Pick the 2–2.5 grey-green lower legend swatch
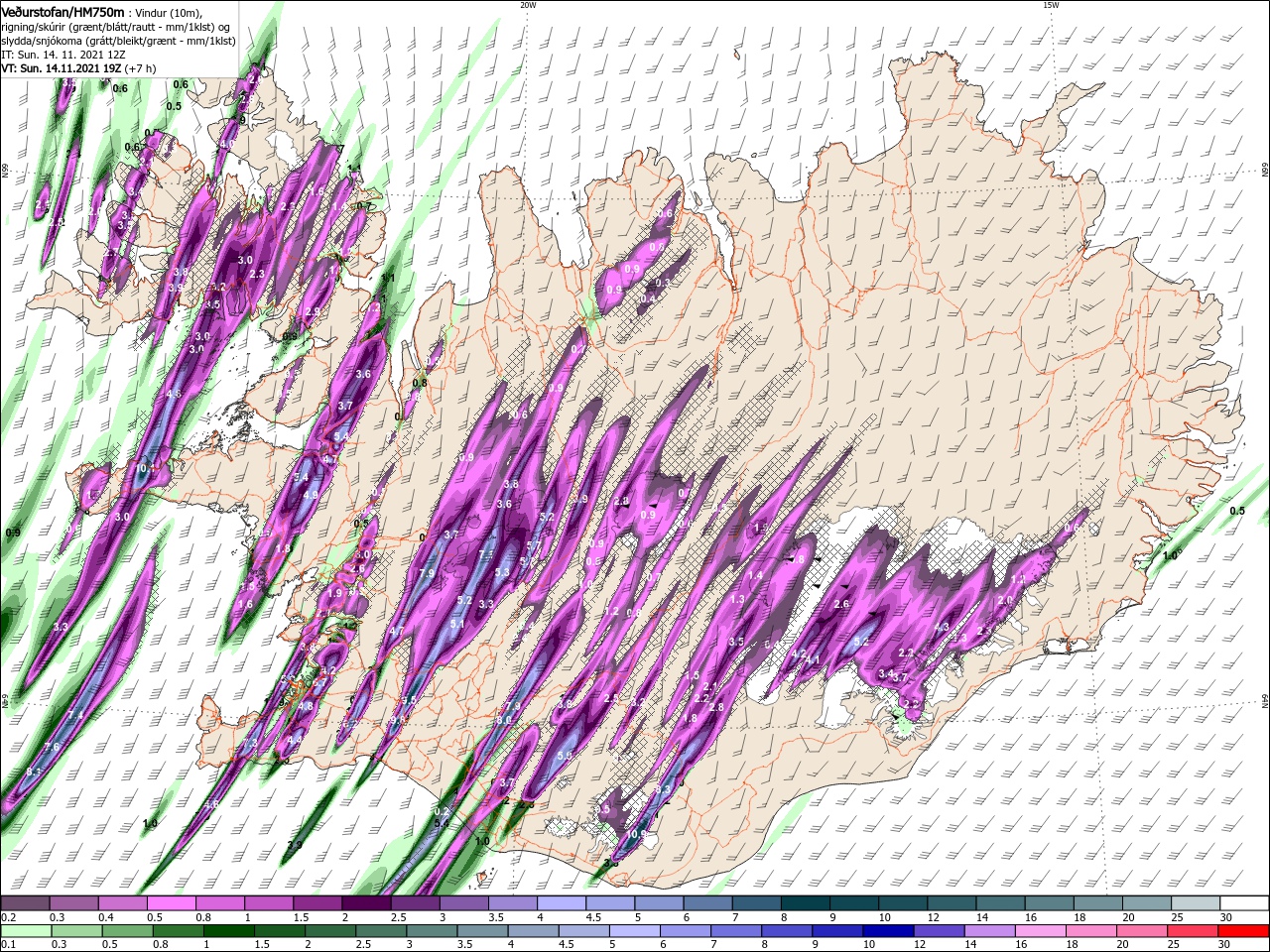 (x=330, y=930)
